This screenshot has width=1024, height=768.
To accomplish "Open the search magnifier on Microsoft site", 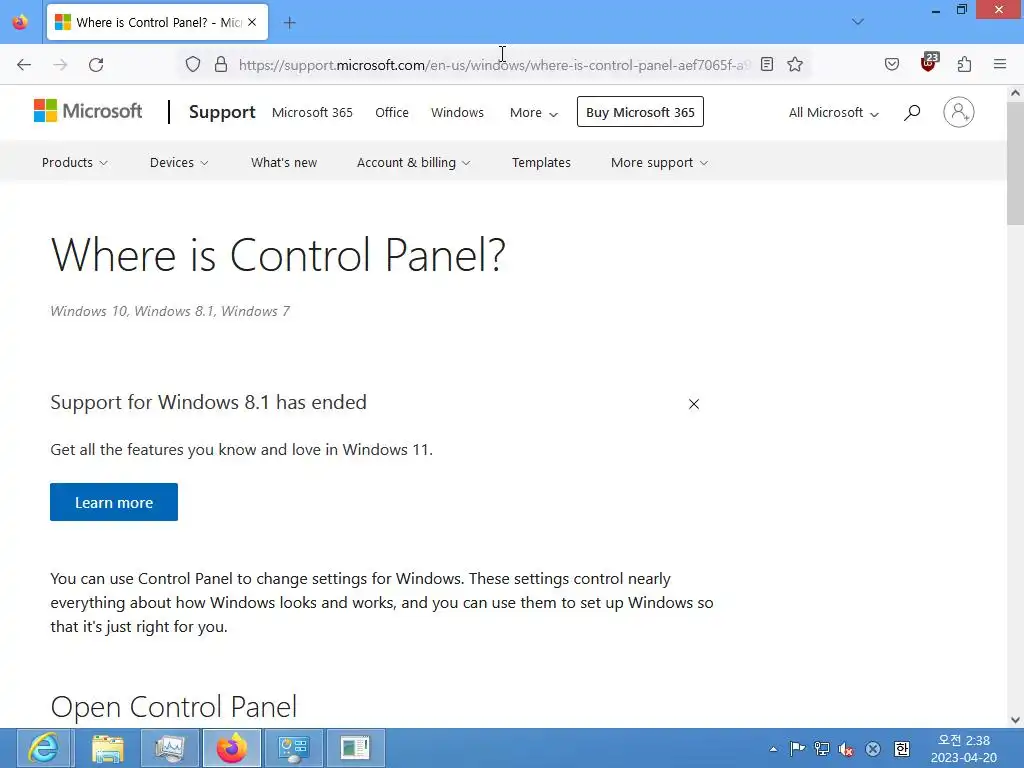I will pos(912,112).
